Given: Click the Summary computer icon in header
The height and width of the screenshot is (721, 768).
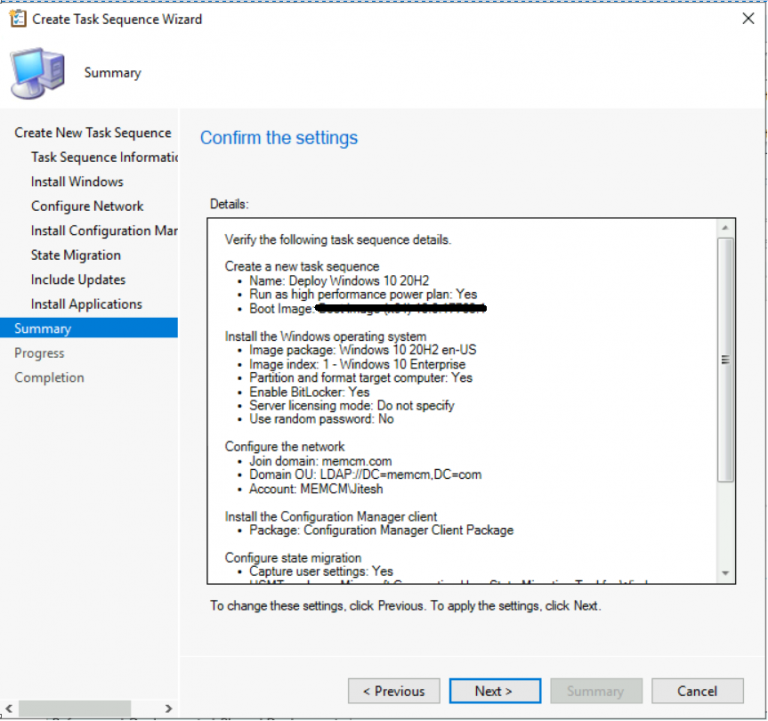Looking at the screenshot, I should tap(37, 72).
